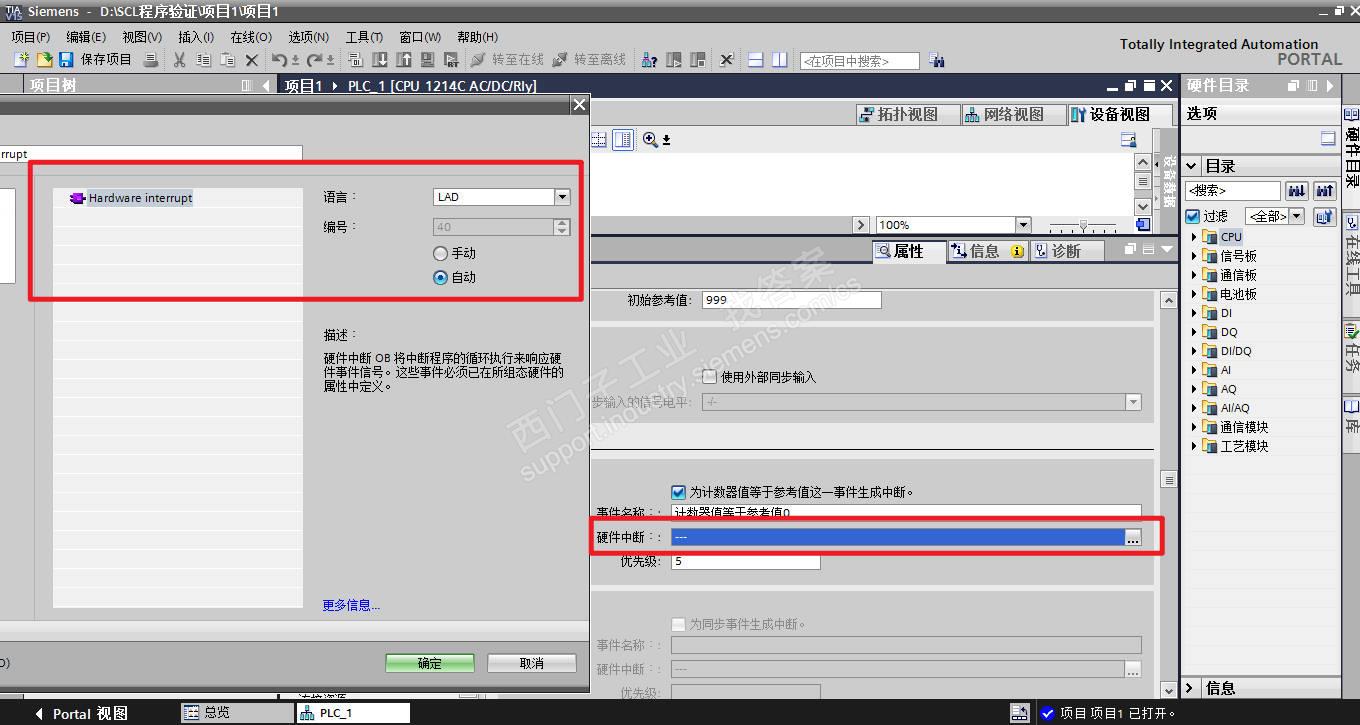Click the cut scissors icon
This screenshot has height=725, width=1360.
point(180,60)
